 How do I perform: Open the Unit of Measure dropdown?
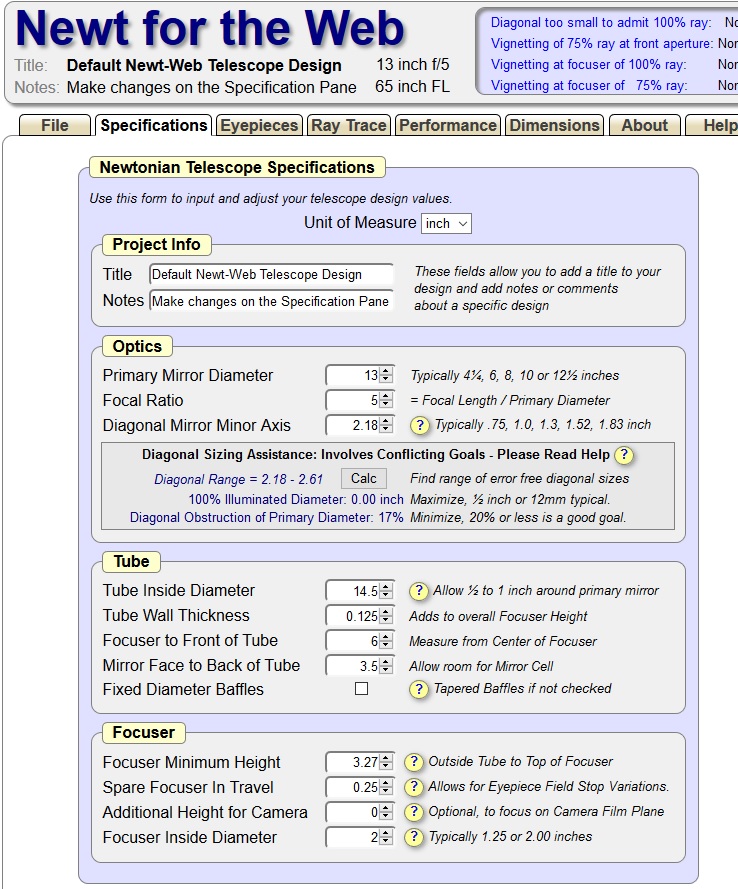click(x=446, y=223)
